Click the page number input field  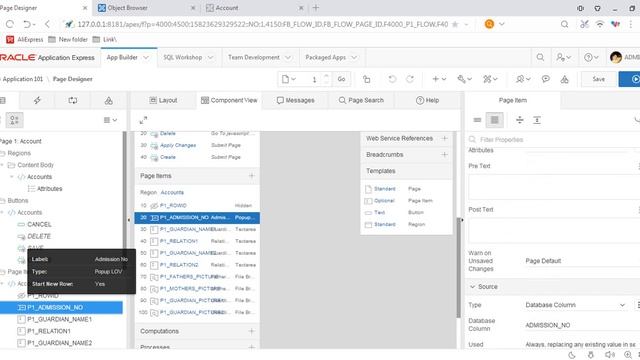(x=314, y=79)
